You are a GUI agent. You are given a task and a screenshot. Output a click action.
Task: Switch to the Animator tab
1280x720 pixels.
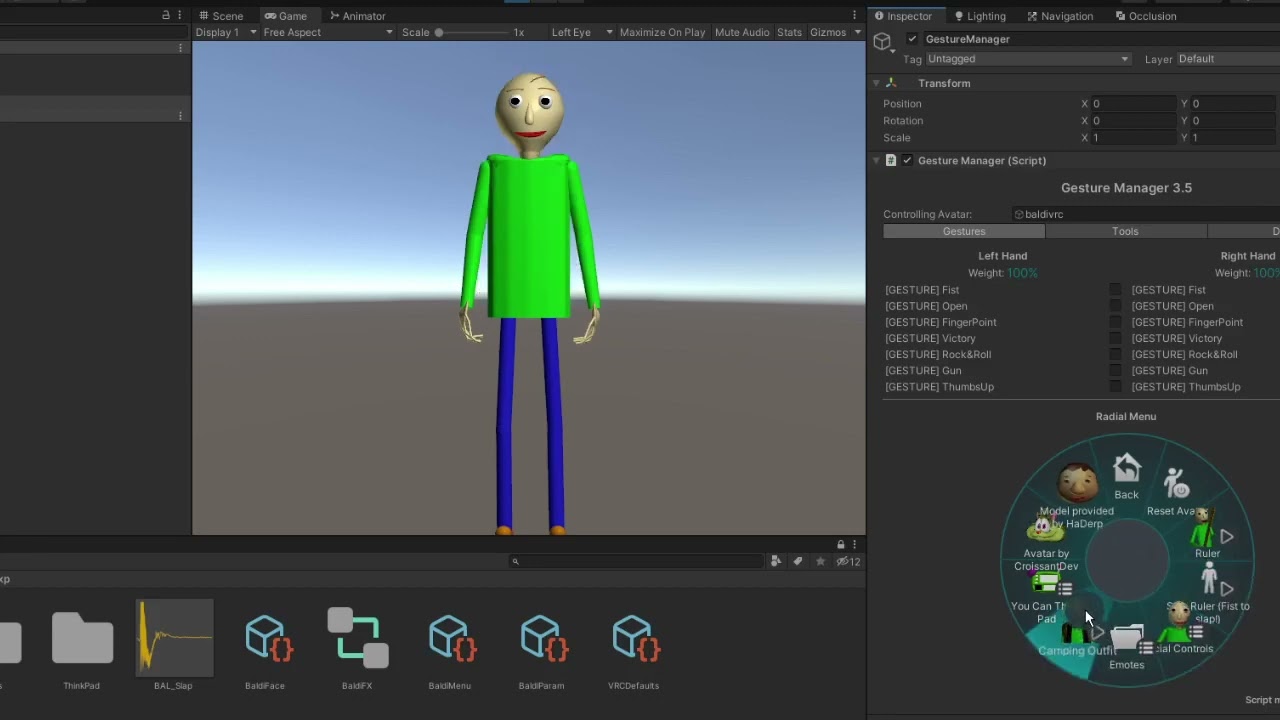pos(357,16)
